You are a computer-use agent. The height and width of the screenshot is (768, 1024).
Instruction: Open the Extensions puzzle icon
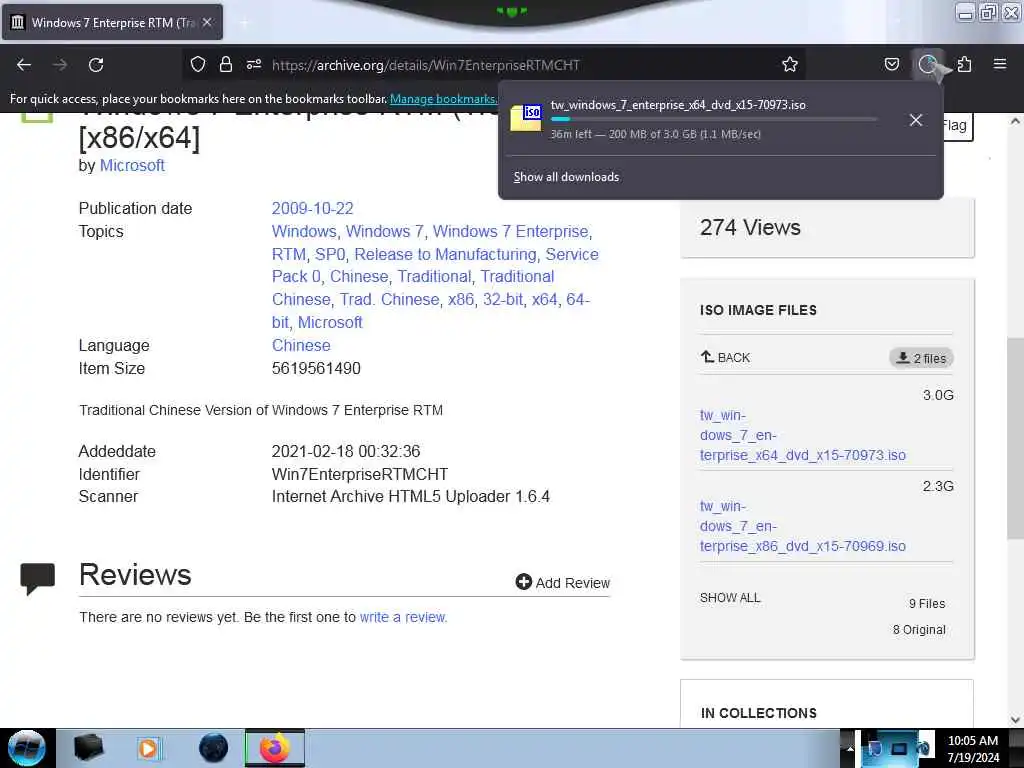[x=964, y=64]
